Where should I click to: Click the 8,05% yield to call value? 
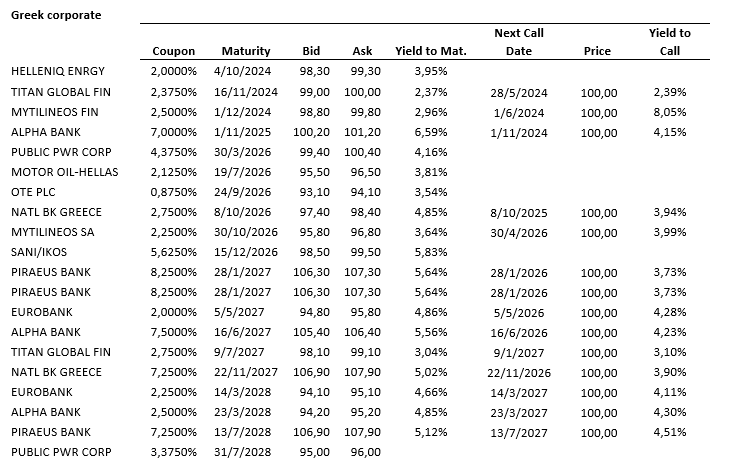click(x=669, y=112)
